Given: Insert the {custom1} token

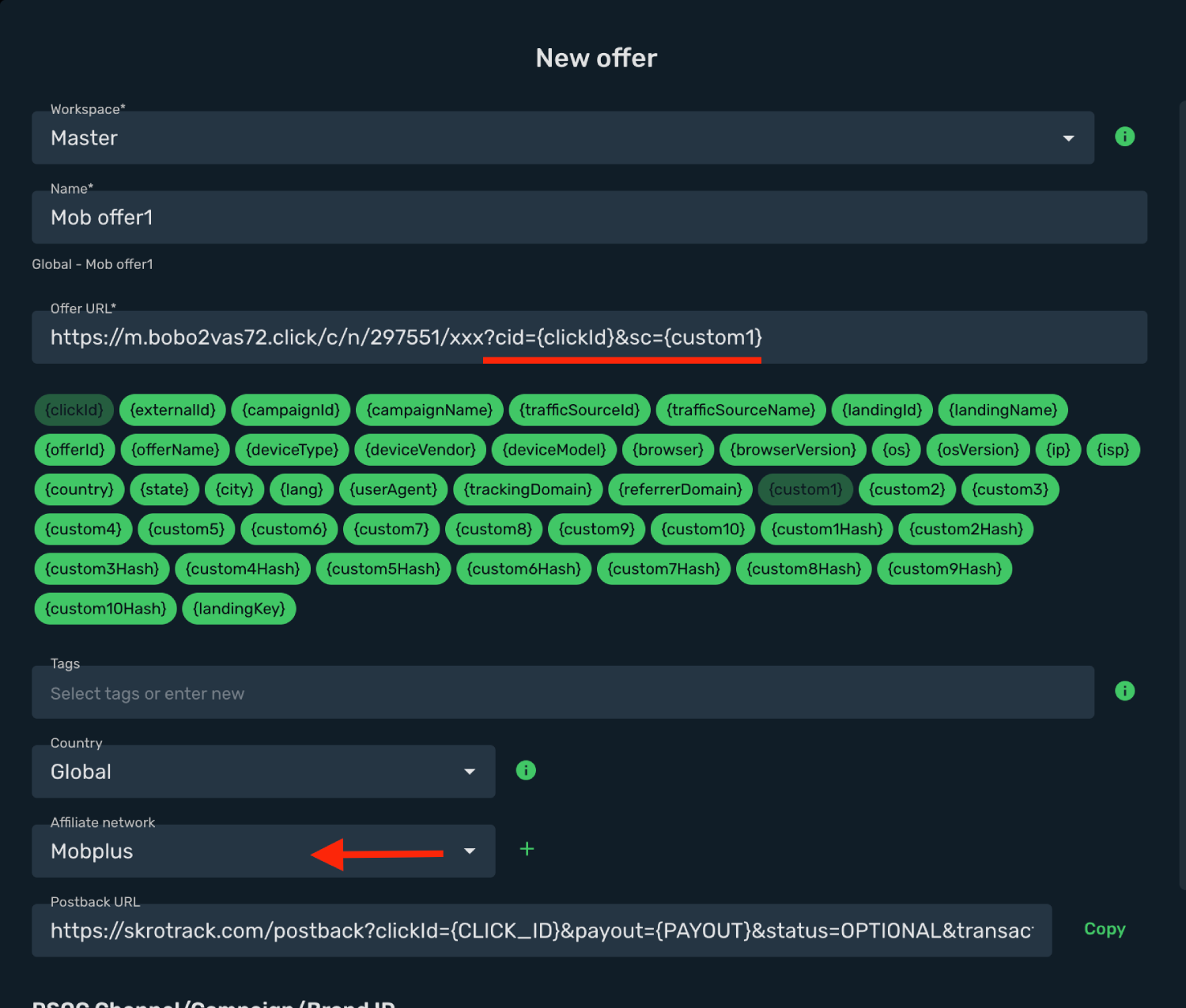Looking at the screenshot, I should (806, 489).
